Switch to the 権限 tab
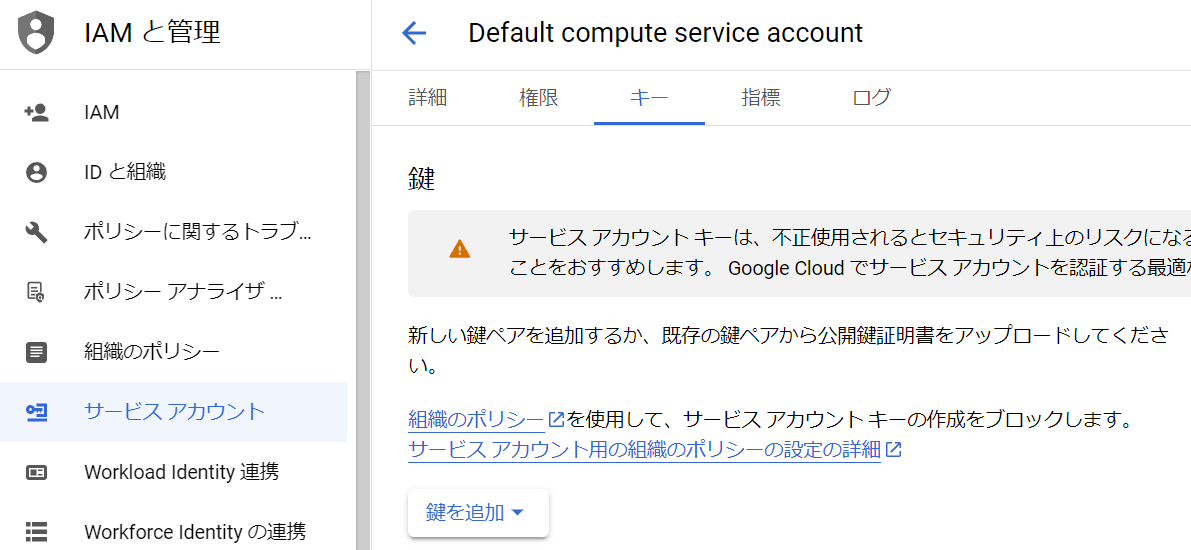 pyautogui.click(x=539, y=97)
